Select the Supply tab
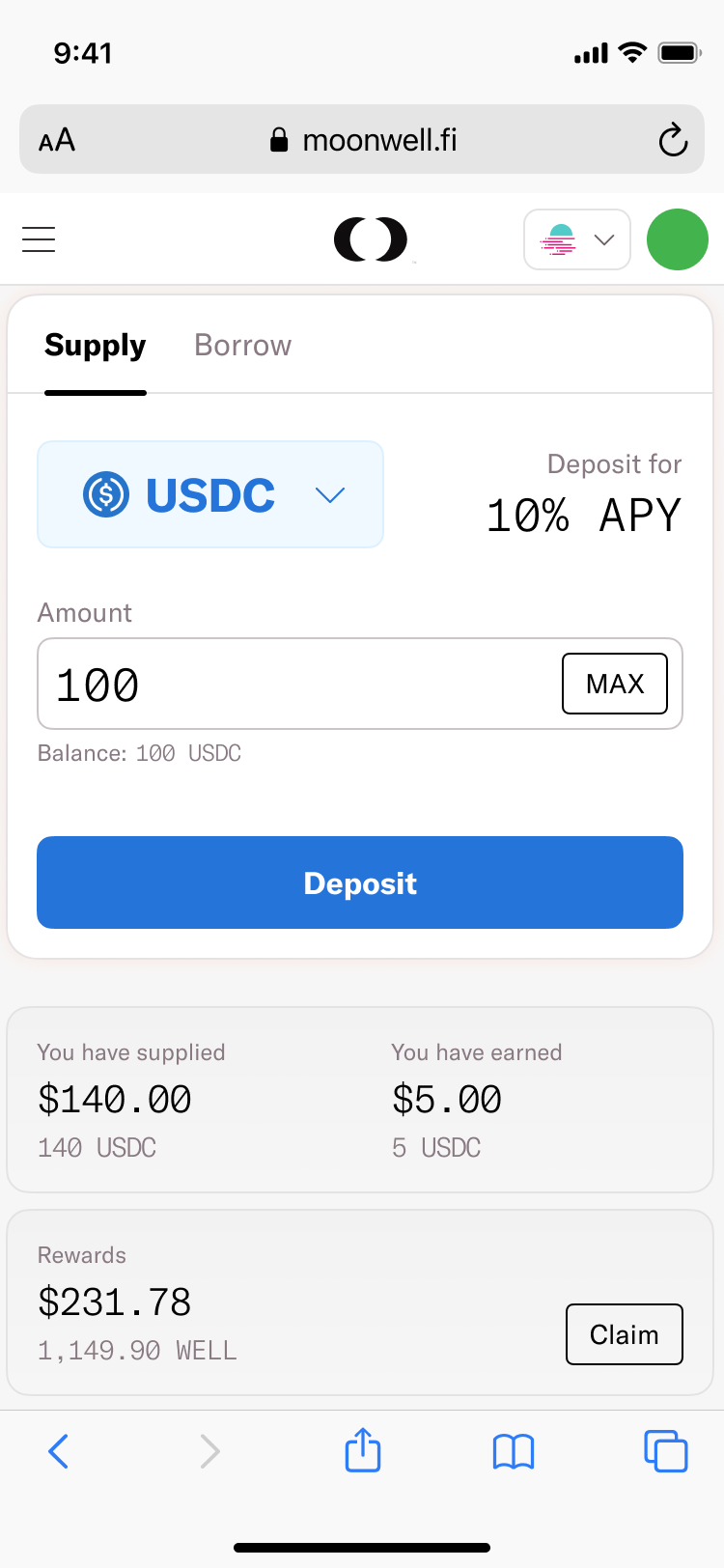Image resolution: width=724 pixels, height=1568 pixels. [x=95, y=346]
